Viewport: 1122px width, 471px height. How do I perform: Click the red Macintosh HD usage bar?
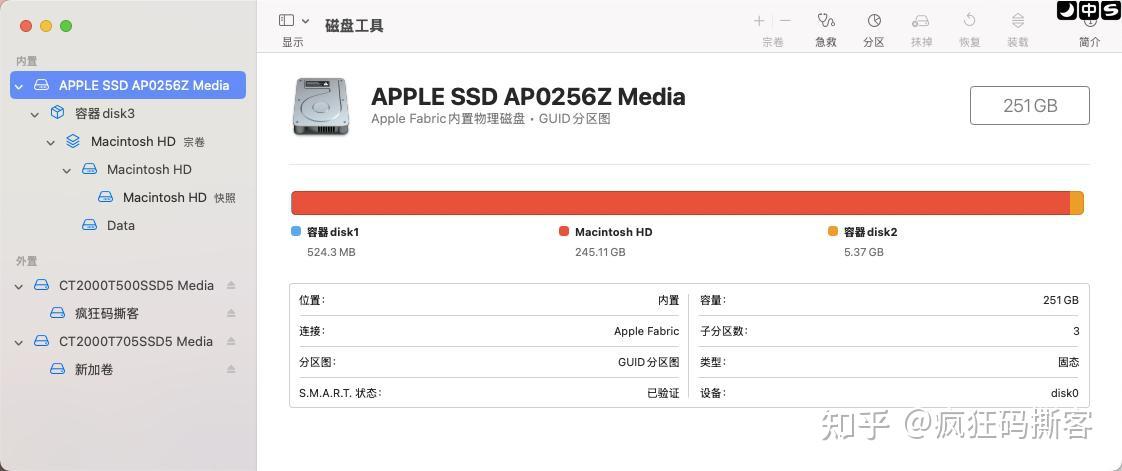[680, 203]
